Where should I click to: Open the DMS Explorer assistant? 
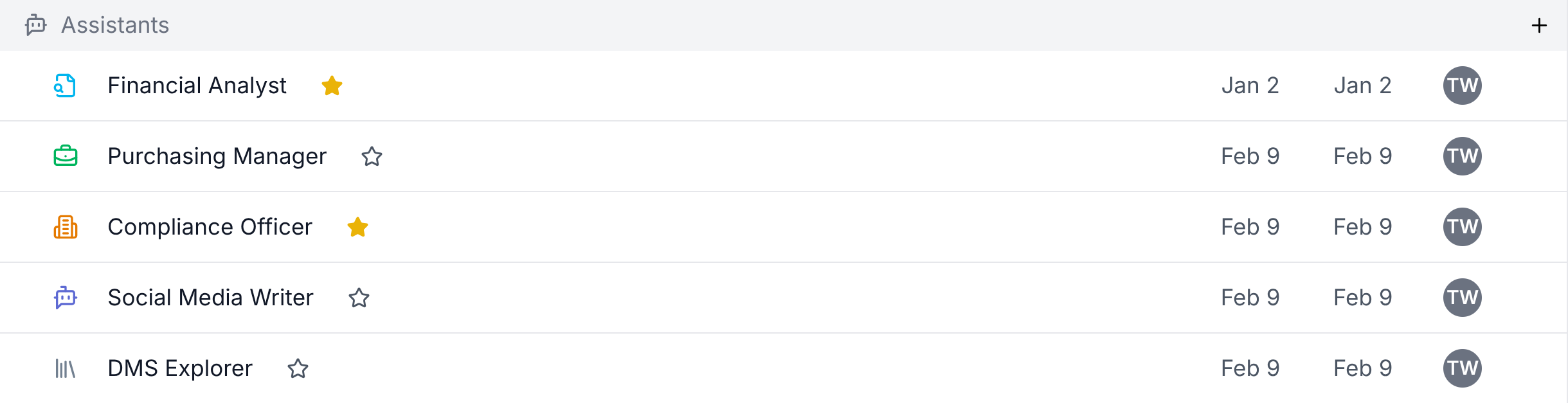(180, 368)
